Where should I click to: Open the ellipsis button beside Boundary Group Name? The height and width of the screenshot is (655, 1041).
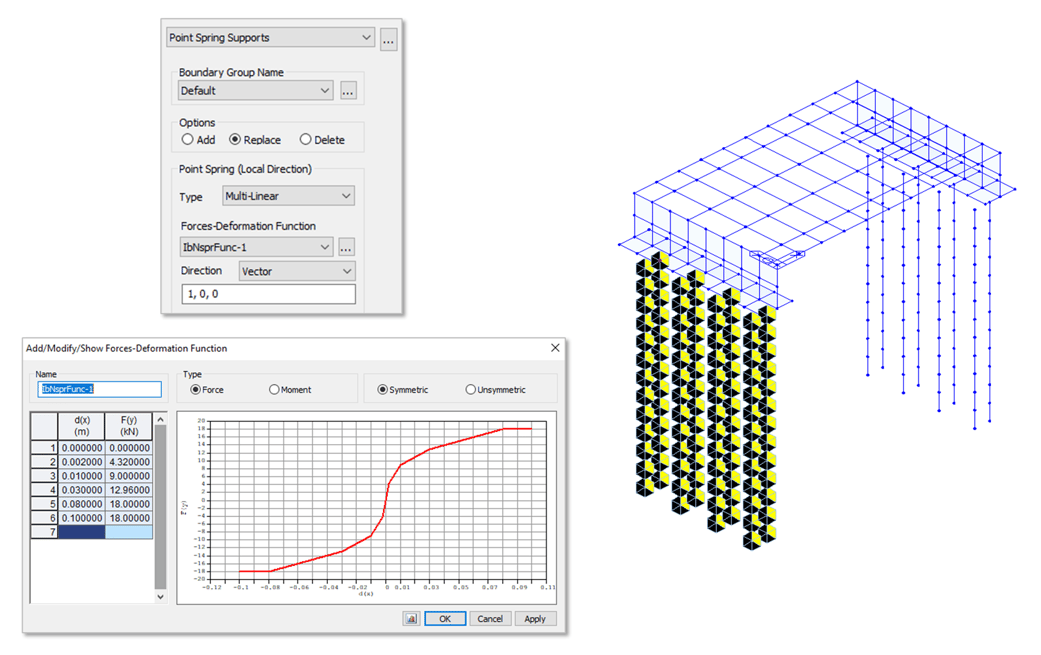click(x=347, y=90)
